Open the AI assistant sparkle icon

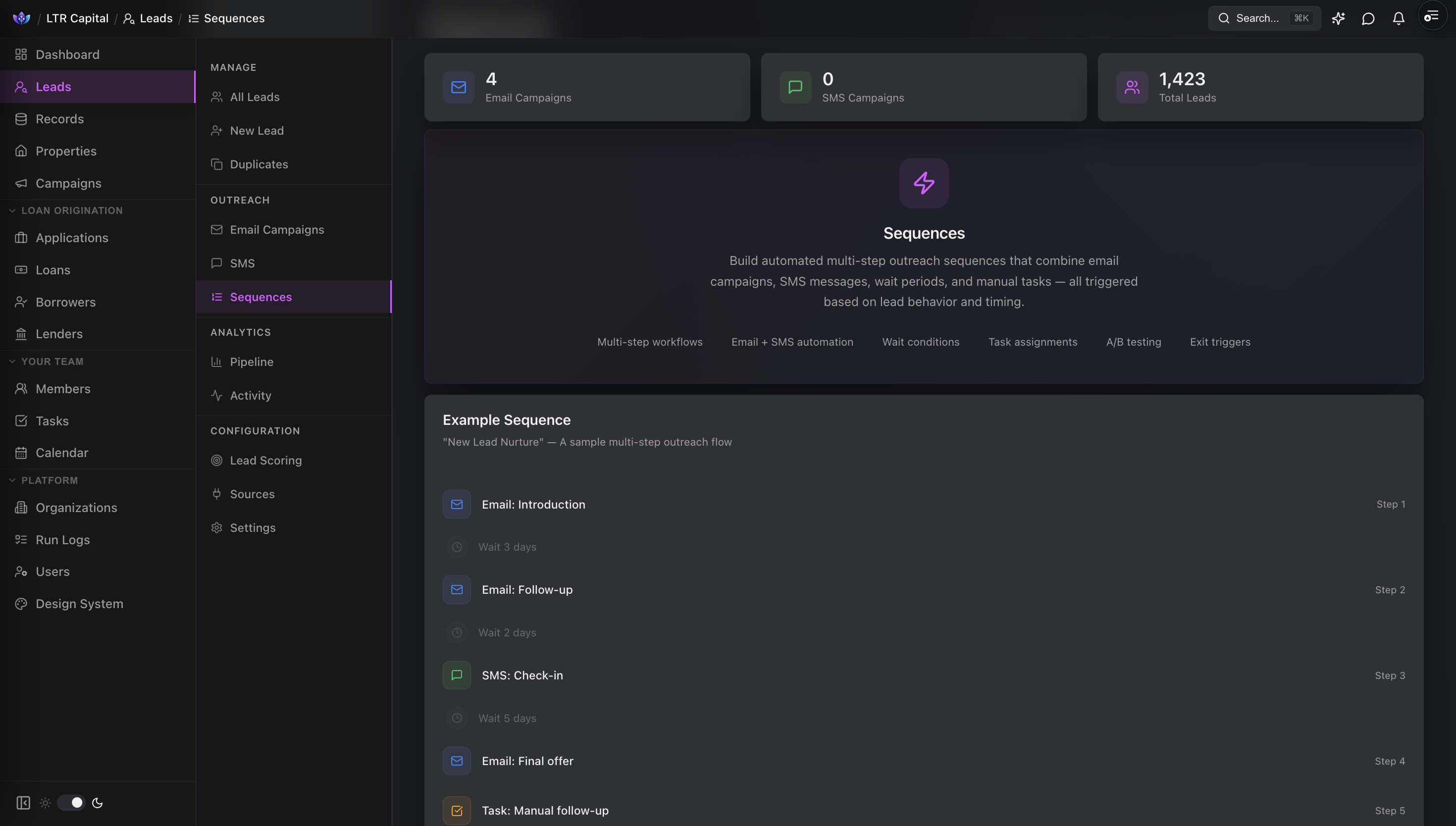(1339, 18)
